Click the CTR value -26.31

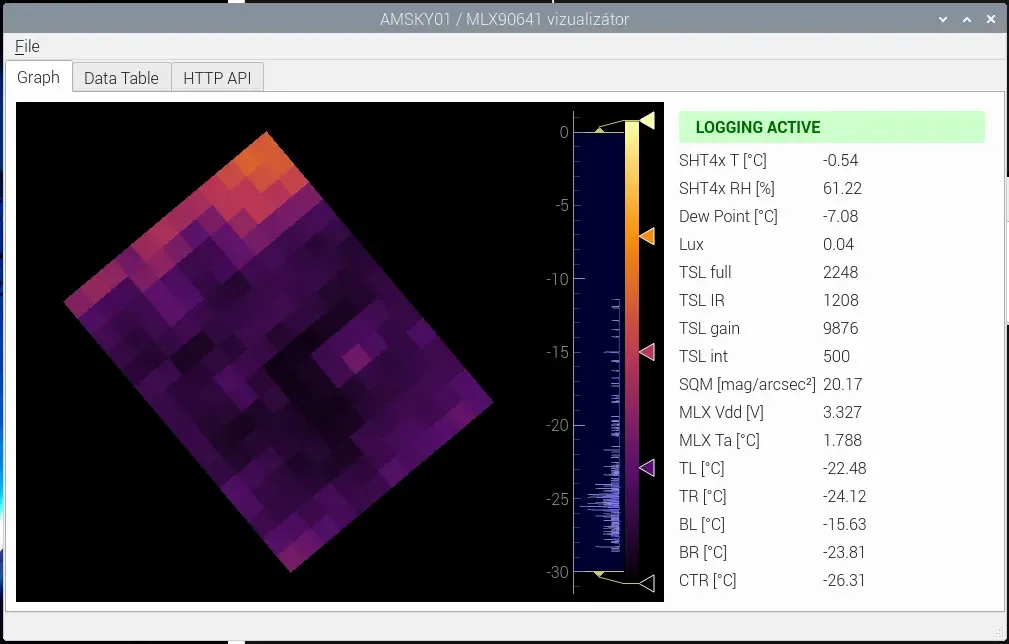click(x=844, y=580)
